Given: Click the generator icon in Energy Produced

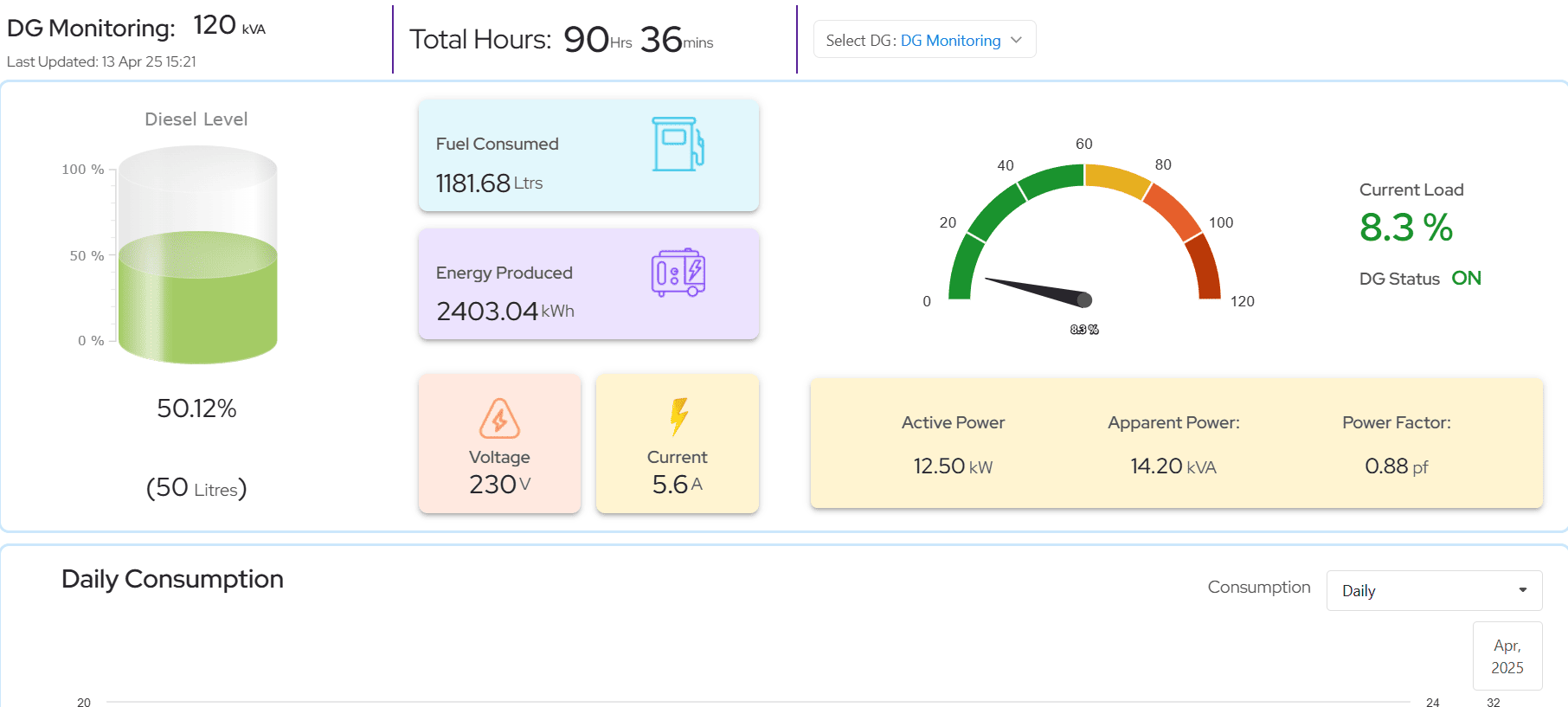Looking at the screenshot, I should coord(678,273).
